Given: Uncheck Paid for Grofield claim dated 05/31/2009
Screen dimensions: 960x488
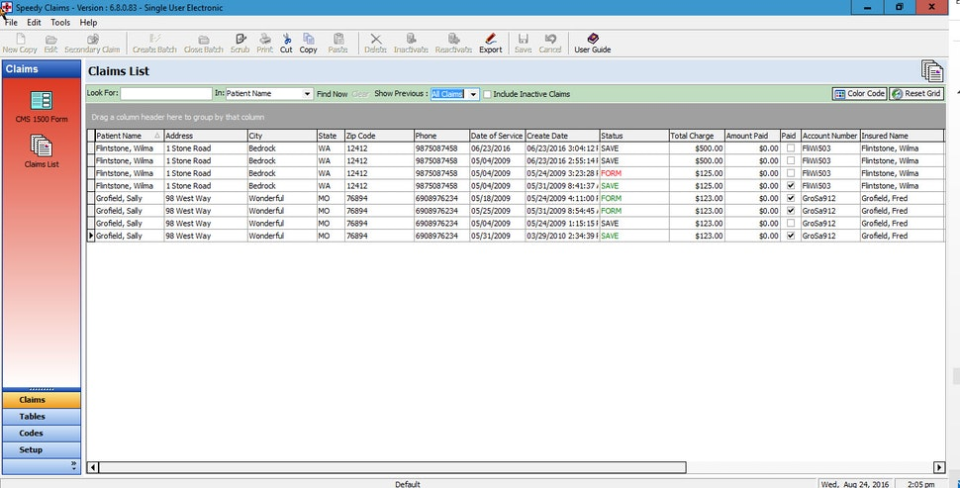Looking at the screenshot, I should (x=790, y=236).
